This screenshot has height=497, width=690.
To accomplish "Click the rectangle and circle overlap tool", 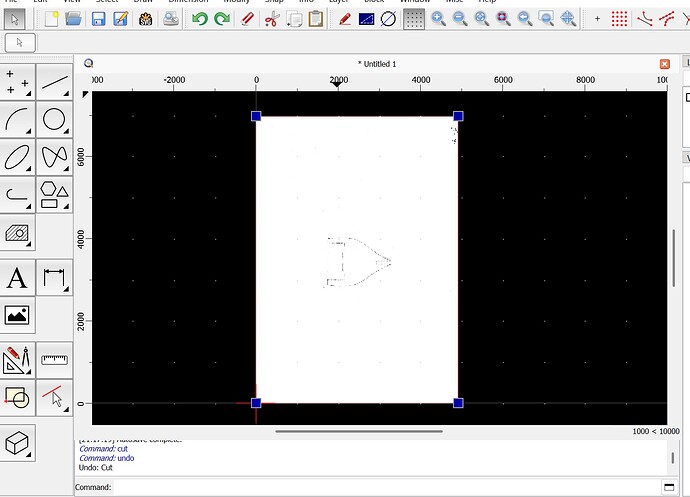I will (x=17, y=398).
